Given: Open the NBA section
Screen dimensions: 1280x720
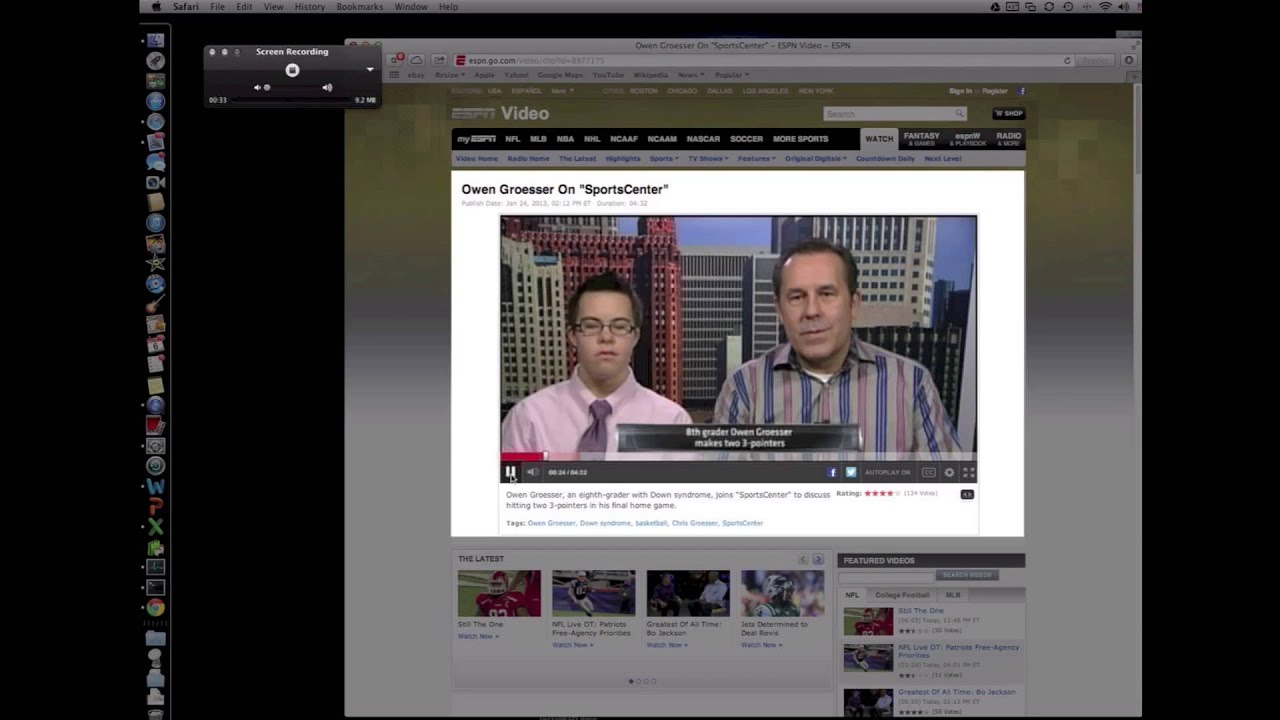Looking at the screenshot, I should point(565,139).
